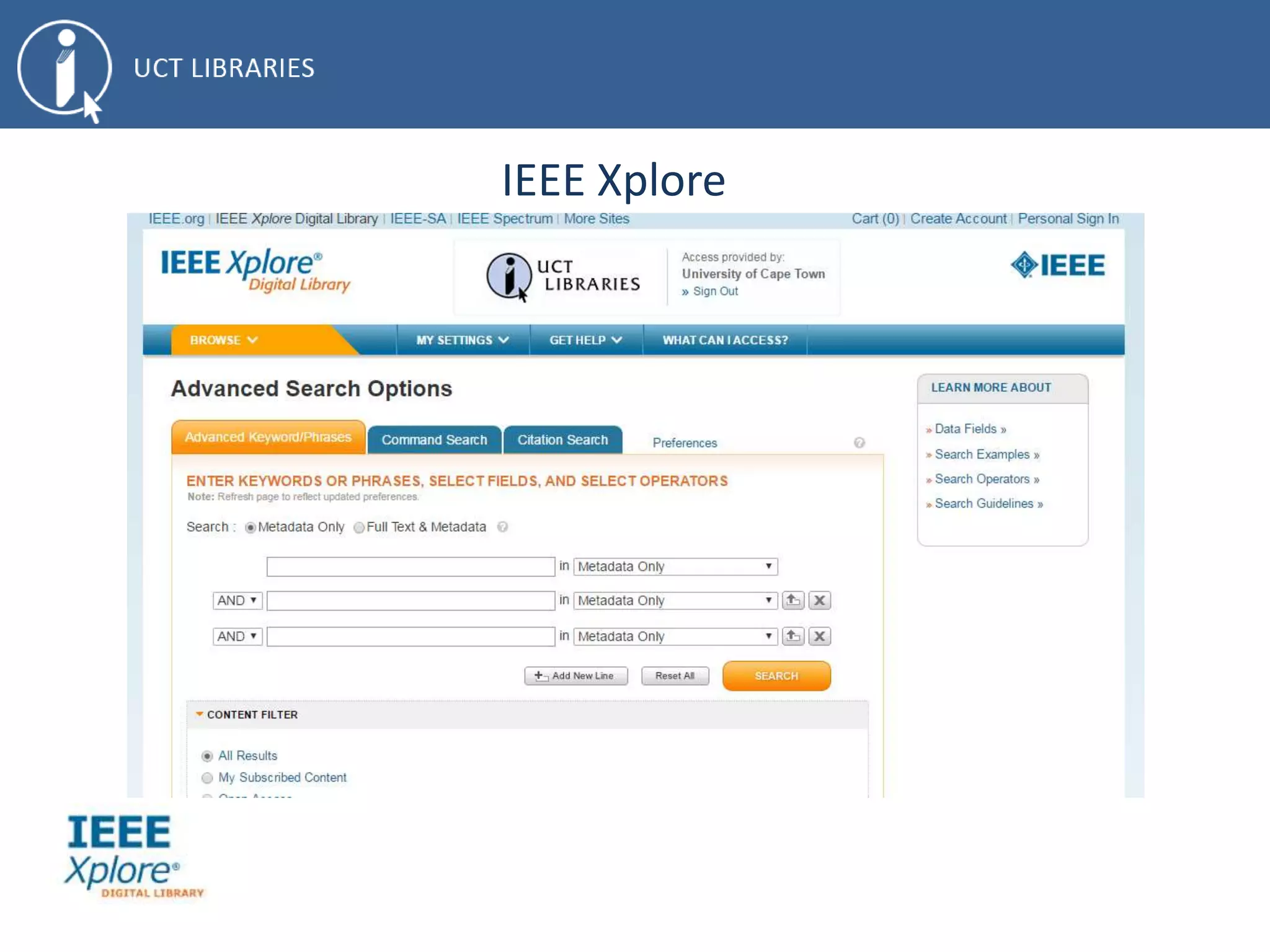Remove the third search line
Viewport: 1270px width, 952px height.
(820, 636)
